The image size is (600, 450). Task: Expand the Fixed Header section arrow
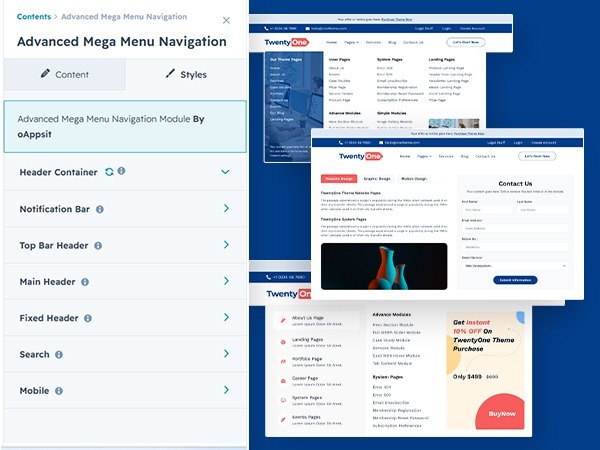[226, 317]
